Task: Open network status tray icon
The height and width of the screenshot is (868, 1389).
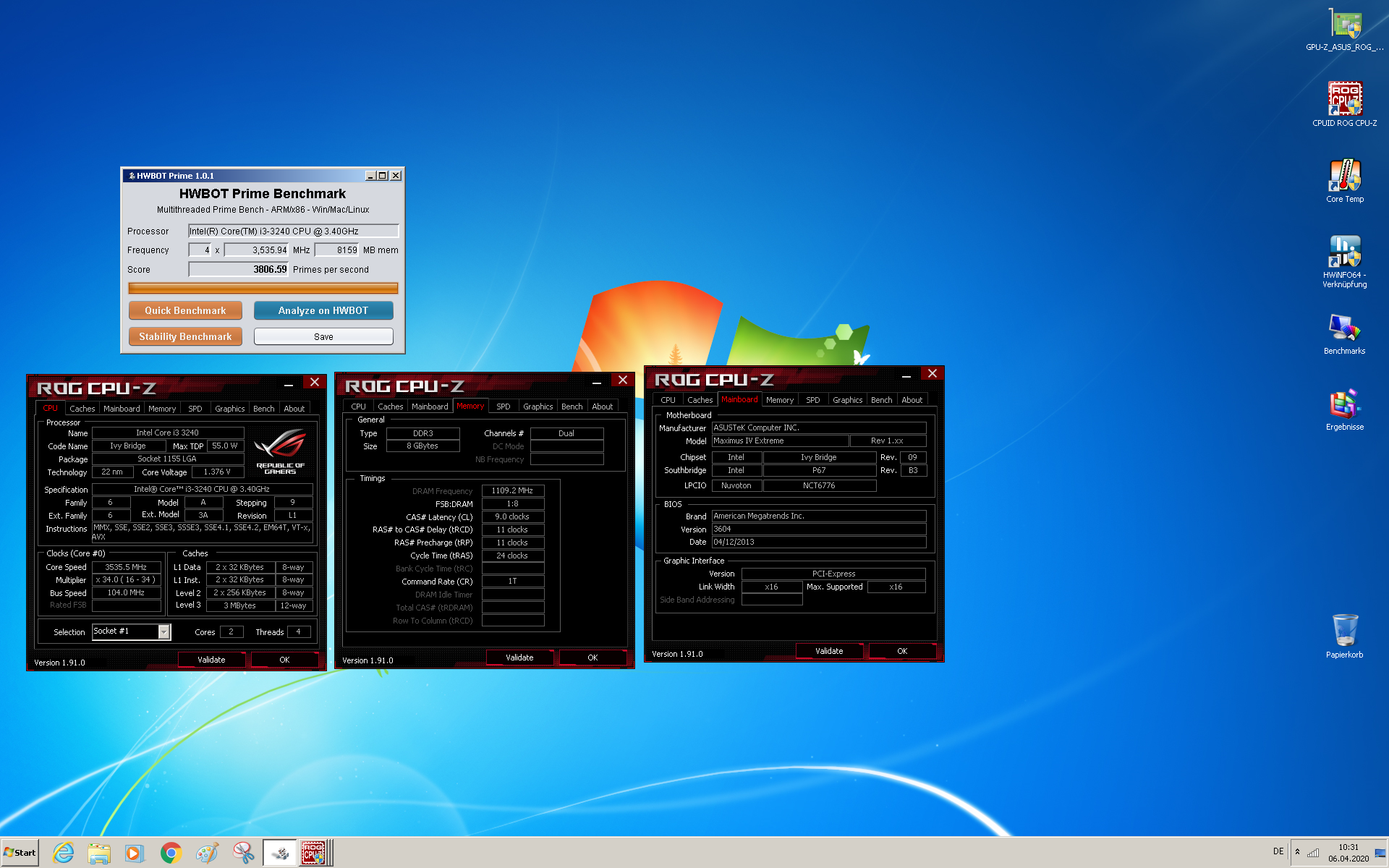Action: [1313, 853]
